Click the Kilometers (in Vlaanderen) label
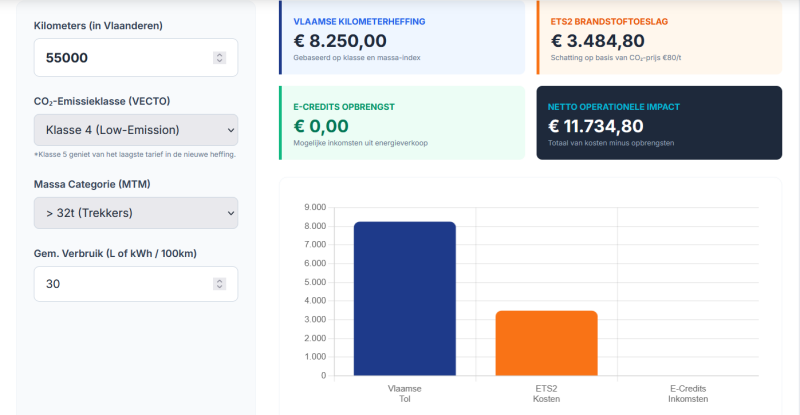Screen dimensions: 800x415 pos(99,25)
